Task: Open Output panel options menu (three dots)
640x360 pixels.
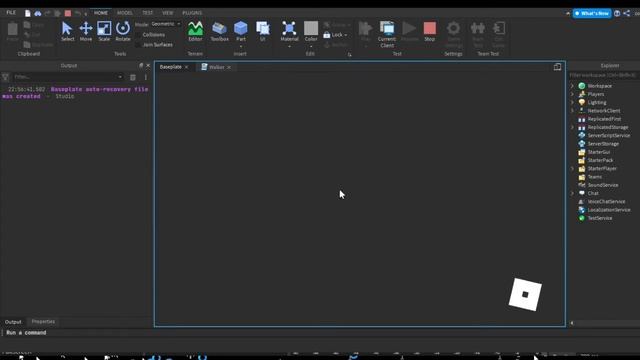Action: pyautogui.click(x=146, y=77)
